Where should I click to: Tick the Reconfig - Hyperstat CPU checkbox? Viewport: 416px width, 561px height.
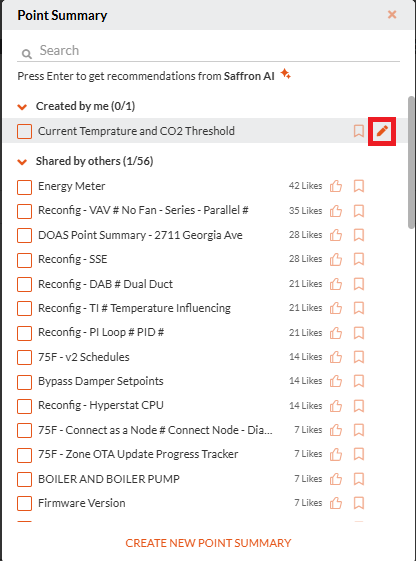[x=24, y=406]
